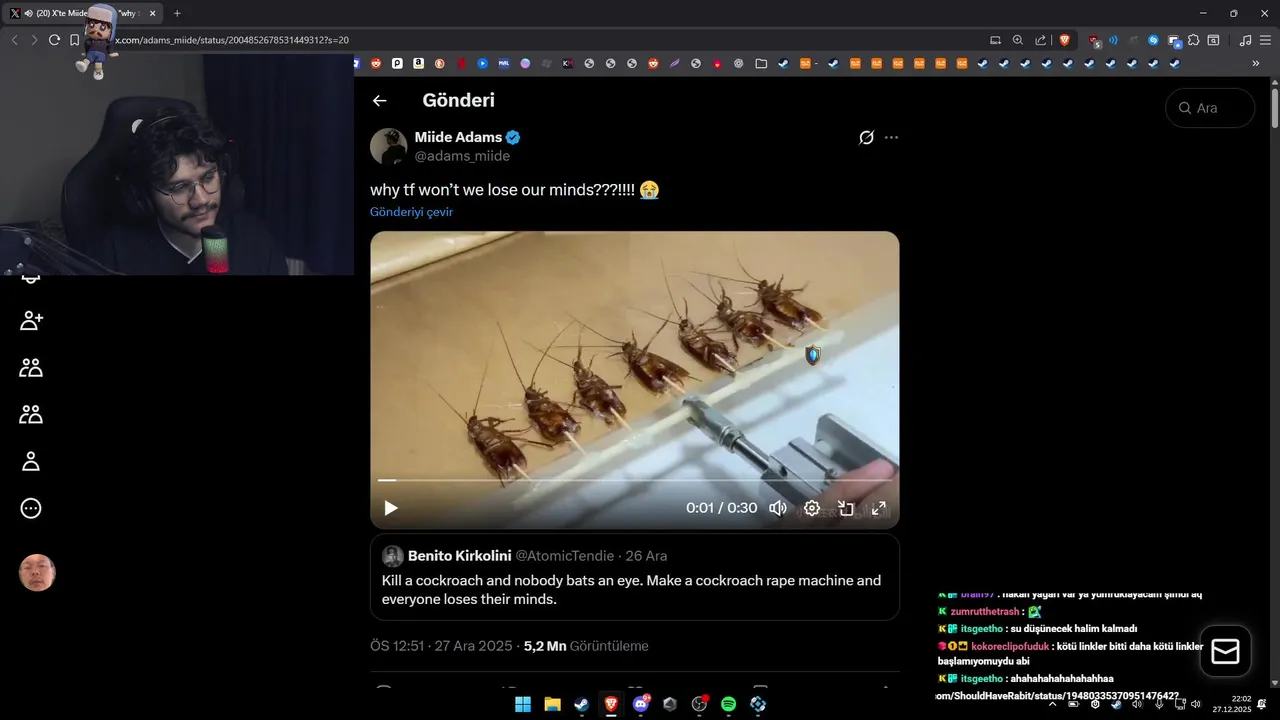1280x720 pixels.
Task: Open the three-dot more menu on the post
Action: pos(891,137)
